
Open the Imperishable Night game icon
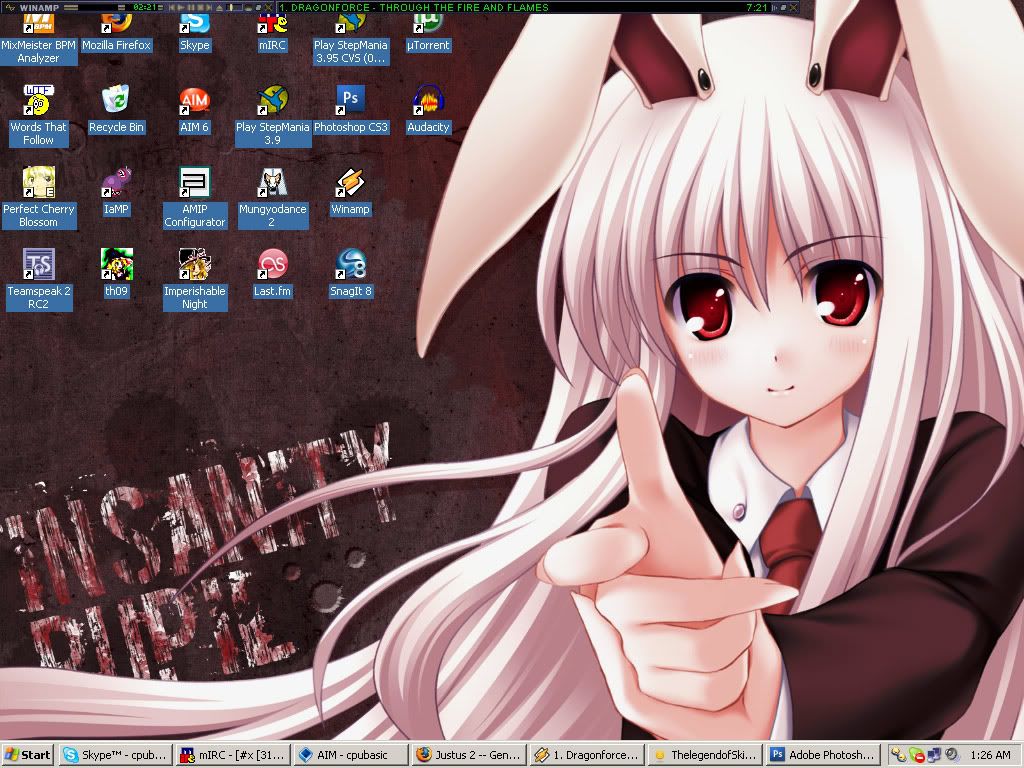click(x=194, y=264)
